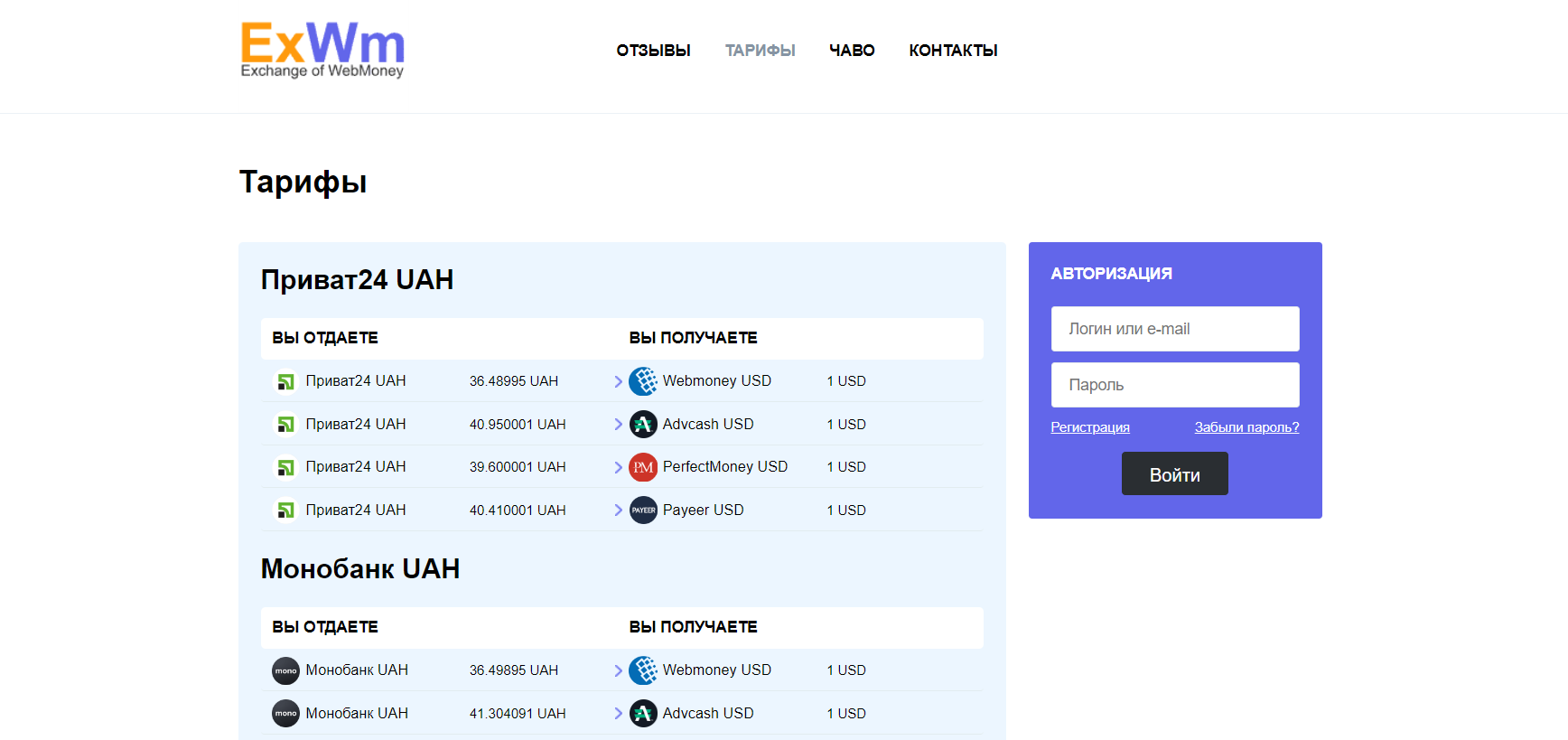Click Webmoney icon in the Приват24 table
1568x740 pixels.
[x=643, y=381]
